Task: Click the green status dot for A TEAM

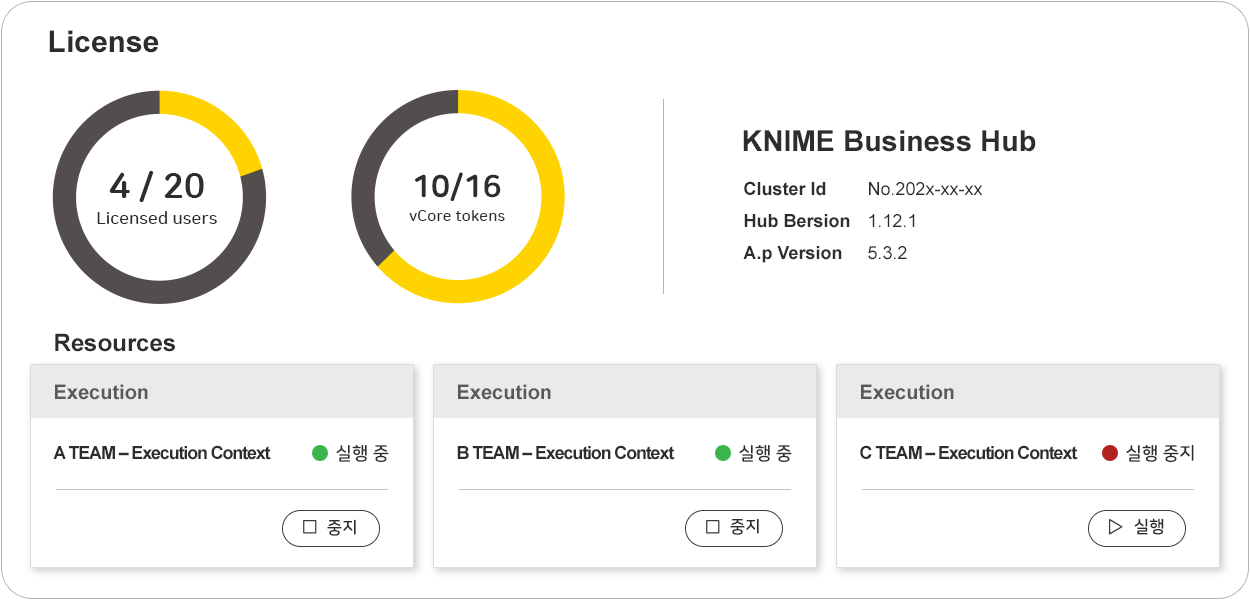Action: (x=320, y=453)
